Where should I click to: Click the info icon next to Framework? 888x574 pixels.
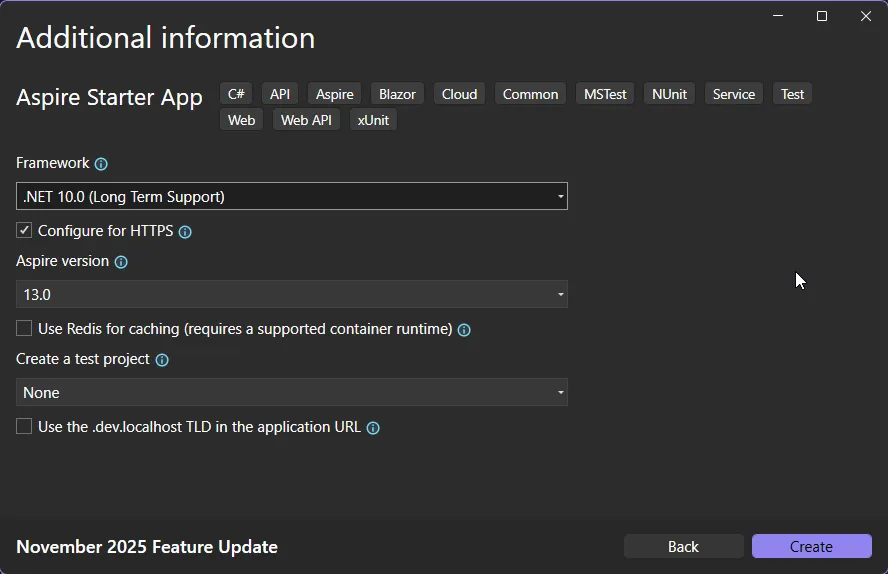pos(101,164)
